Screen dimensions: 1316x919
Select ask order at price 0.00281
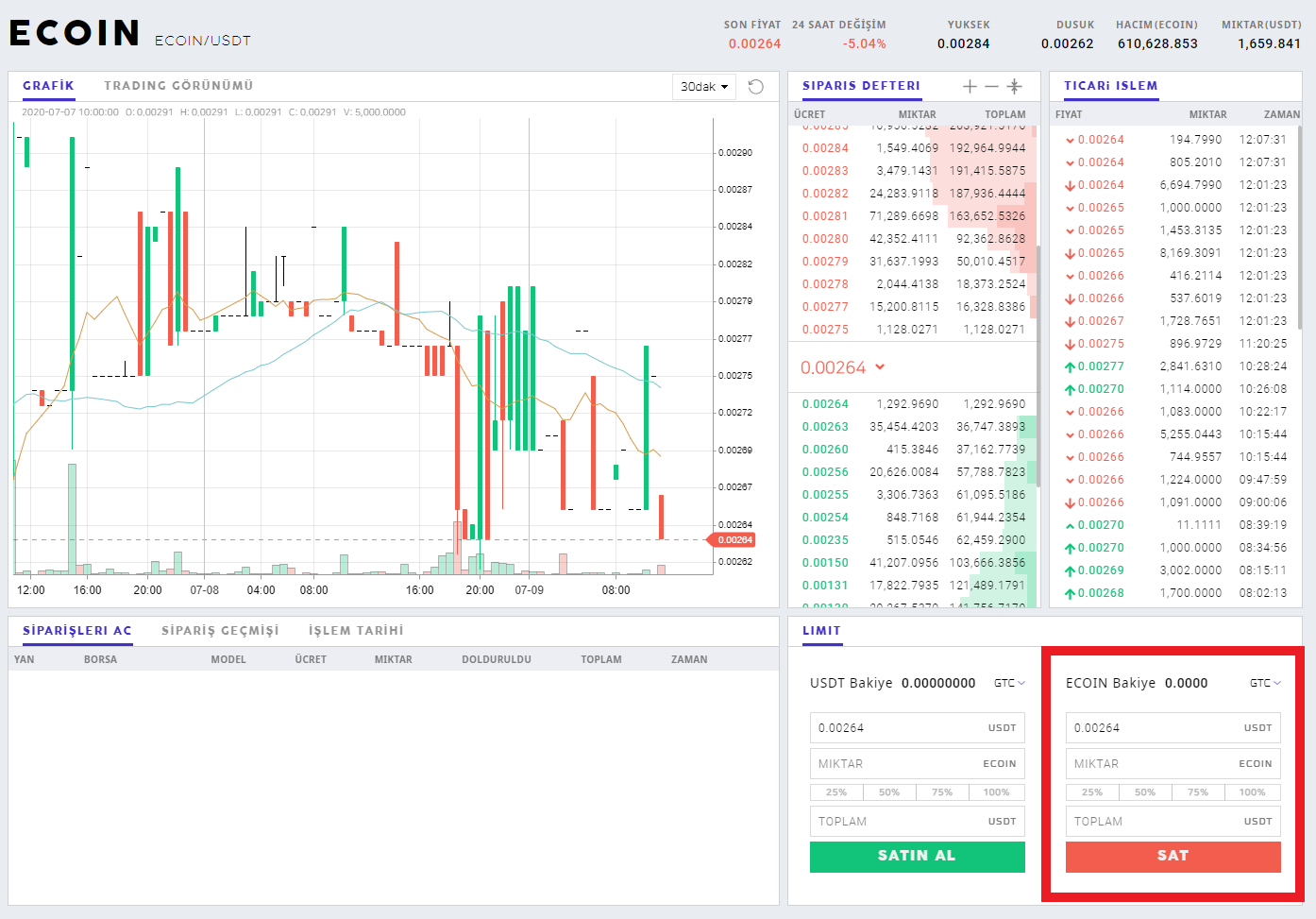914,216
